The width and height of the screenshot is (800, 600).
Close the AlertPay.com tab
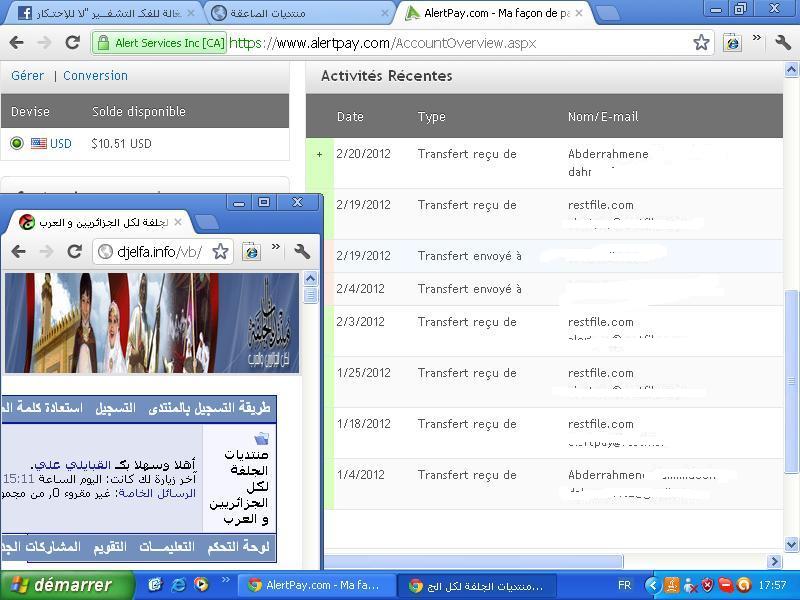[579, 13]
